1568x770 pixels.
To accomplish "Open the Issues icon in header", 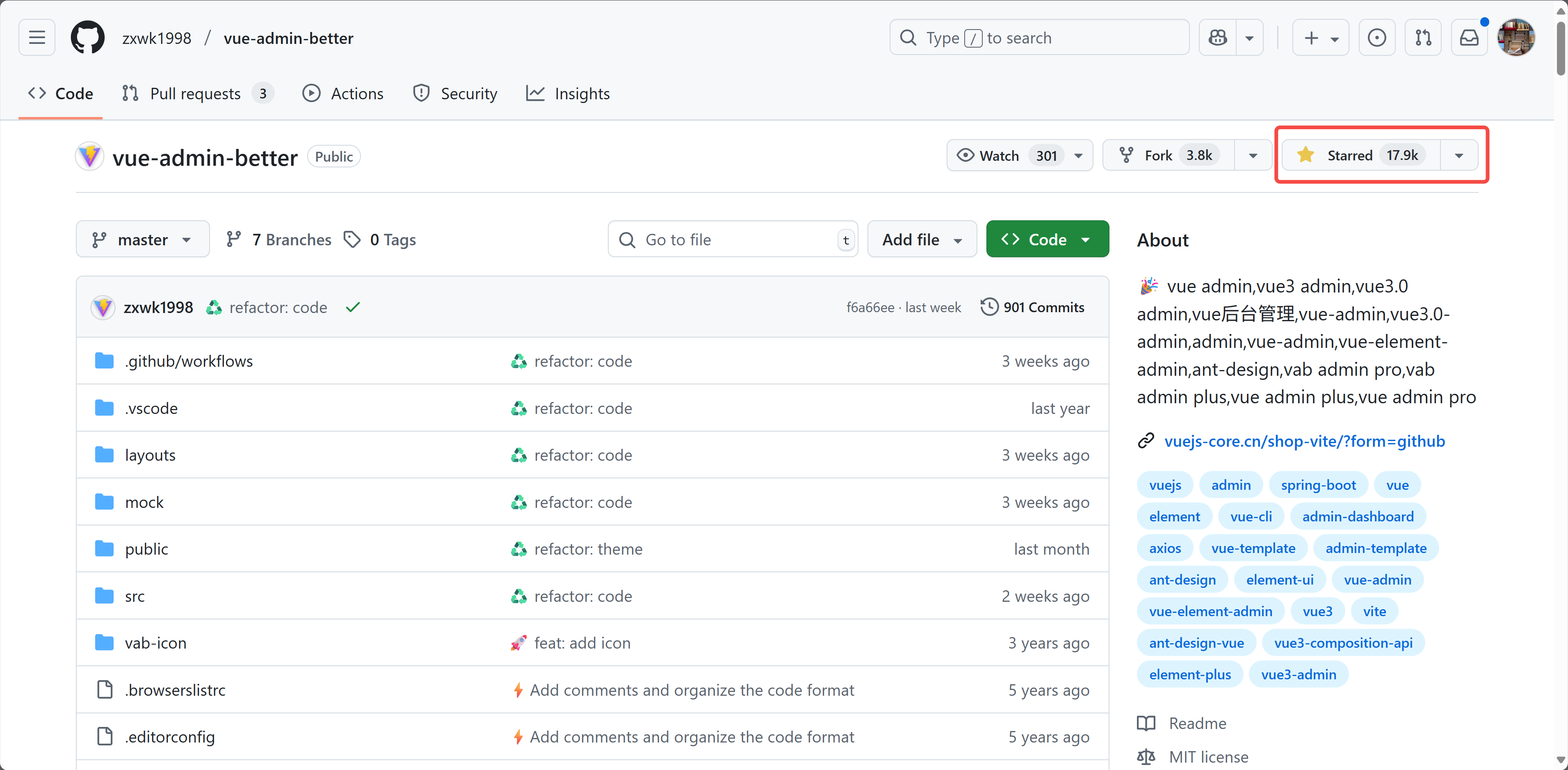I will [x=1376, y=38].
